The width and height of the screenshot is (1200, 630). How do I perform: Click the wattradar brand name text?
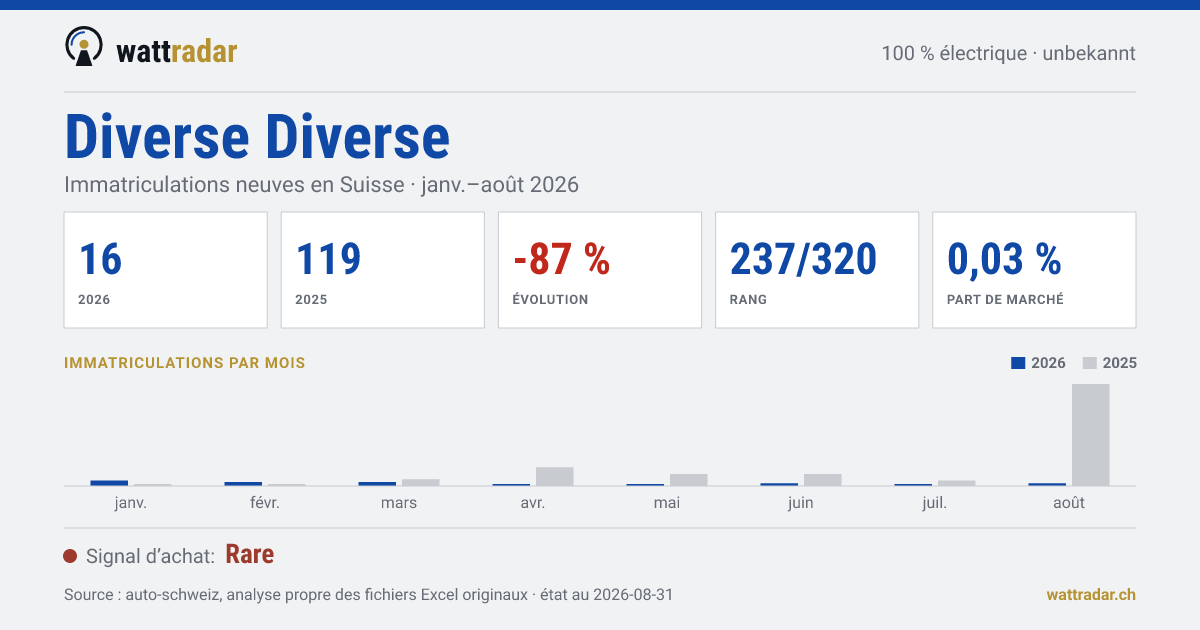tap(177, 52)
